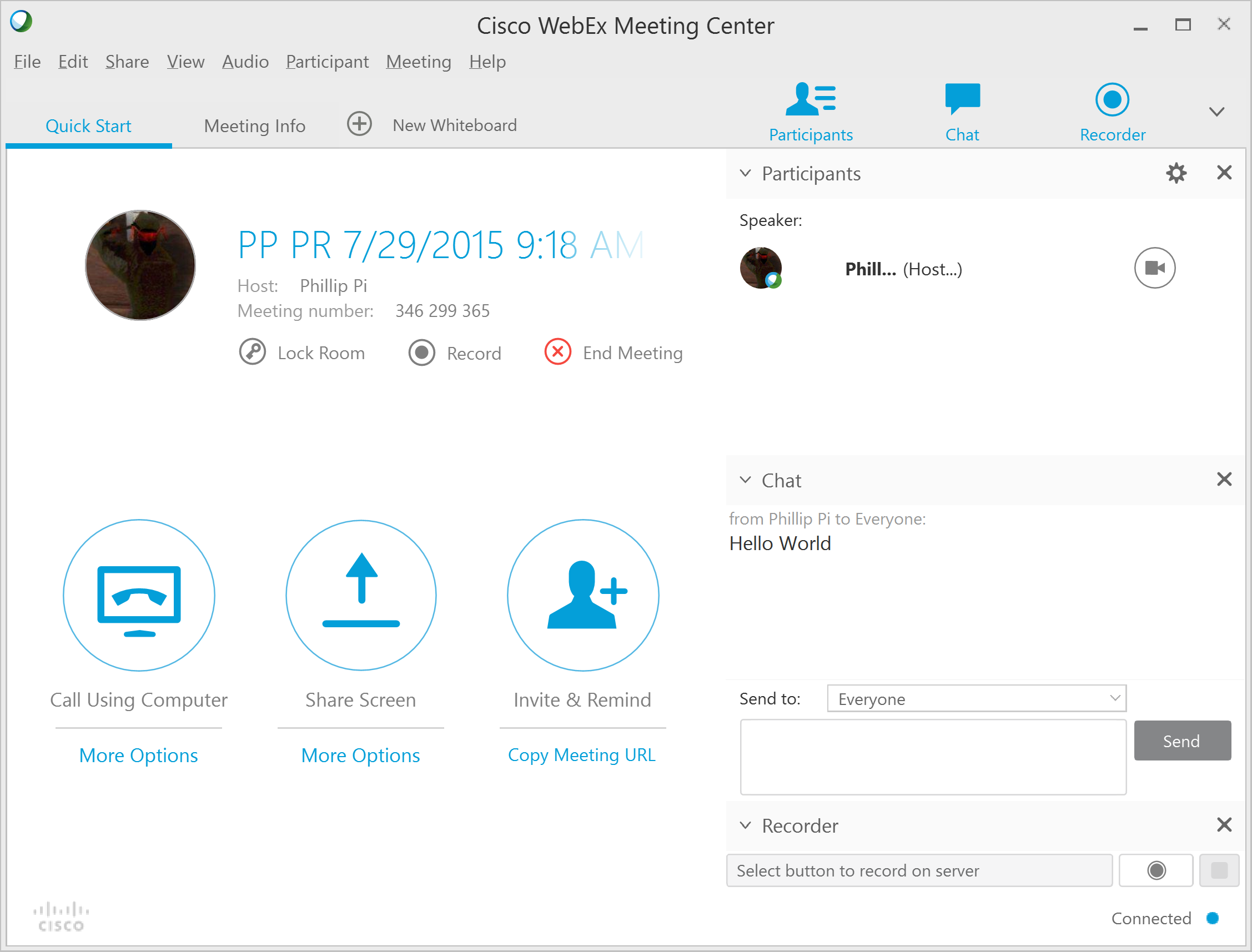
Task: Click the Lock Room key icon
Action: coord(252,352)
